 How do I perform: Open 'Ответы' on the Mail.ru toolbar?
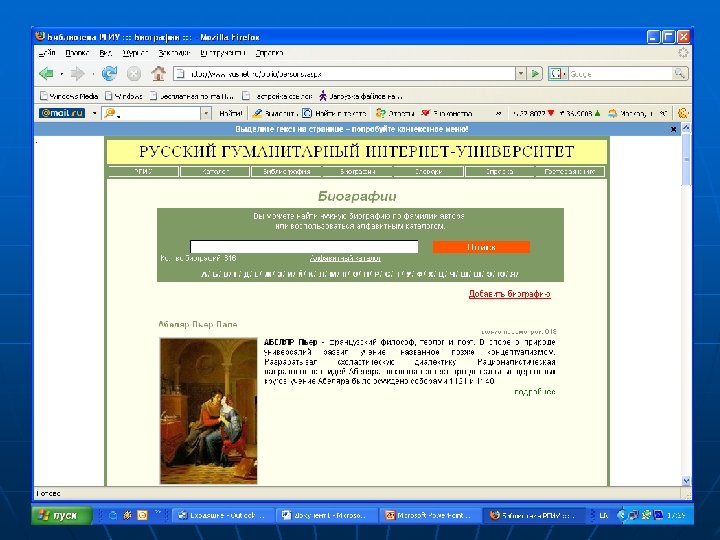tap(395, 113)
